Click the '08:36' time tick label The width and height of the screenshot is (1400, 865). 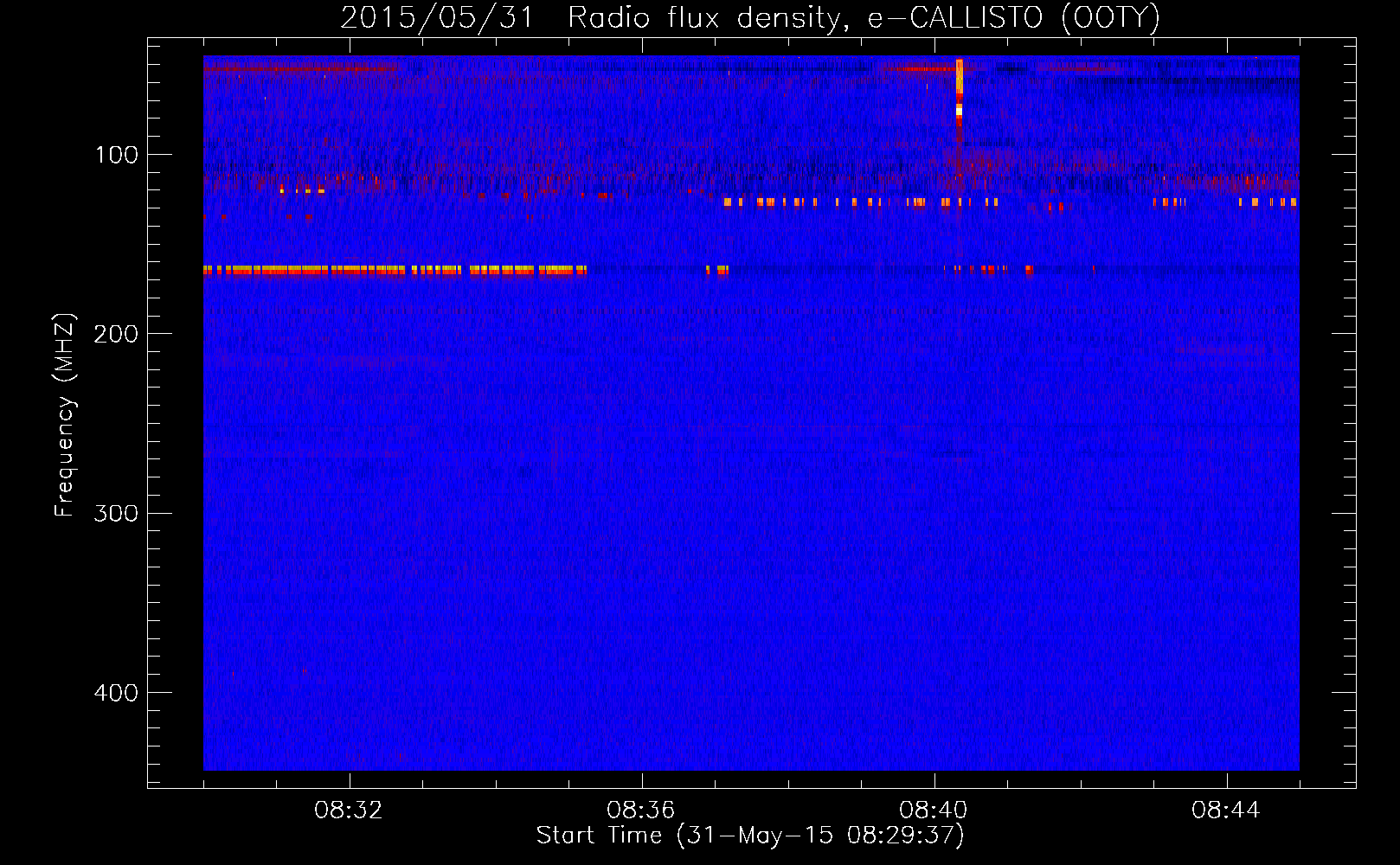click(x=641, y=811)
